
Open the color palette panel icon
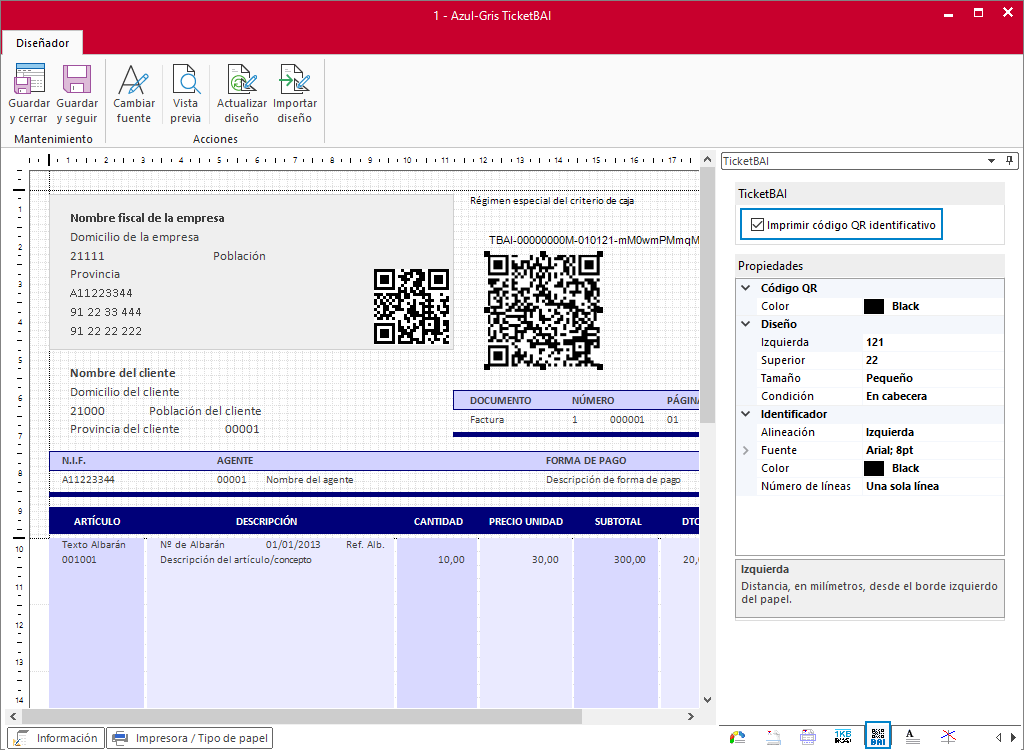click(737, 738)
